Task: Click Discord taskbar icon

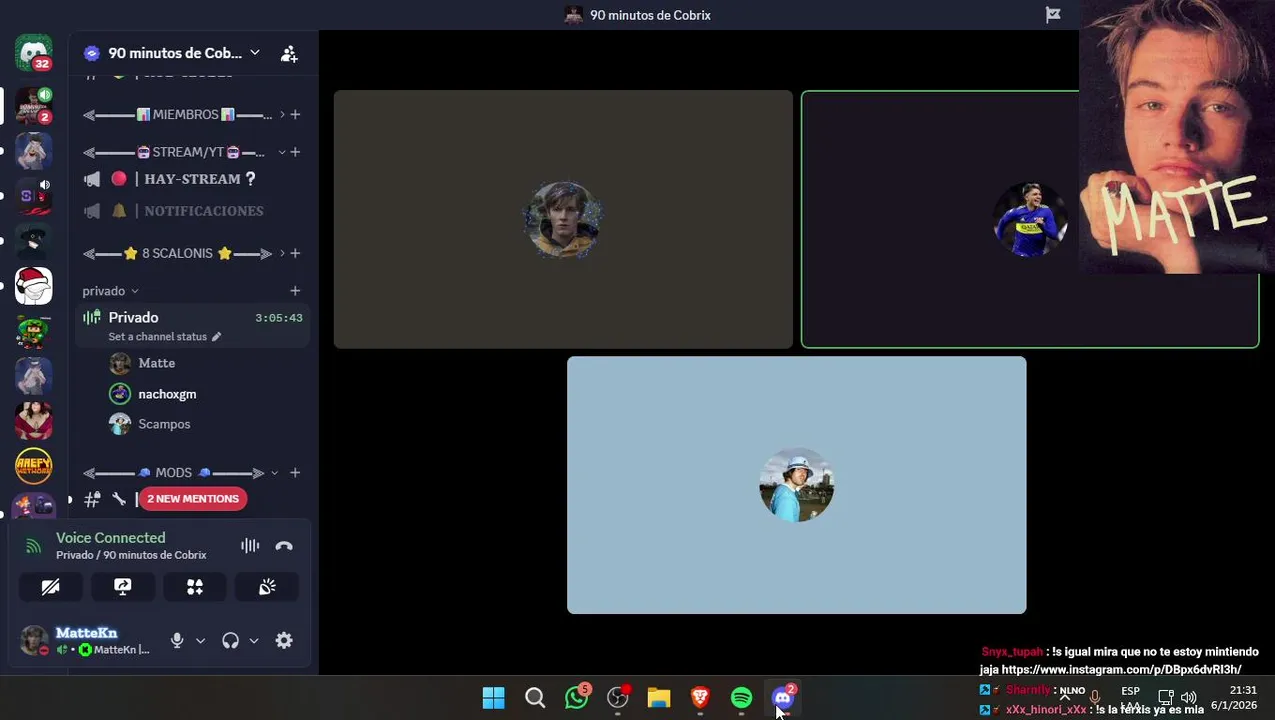Action: point(783,698)
